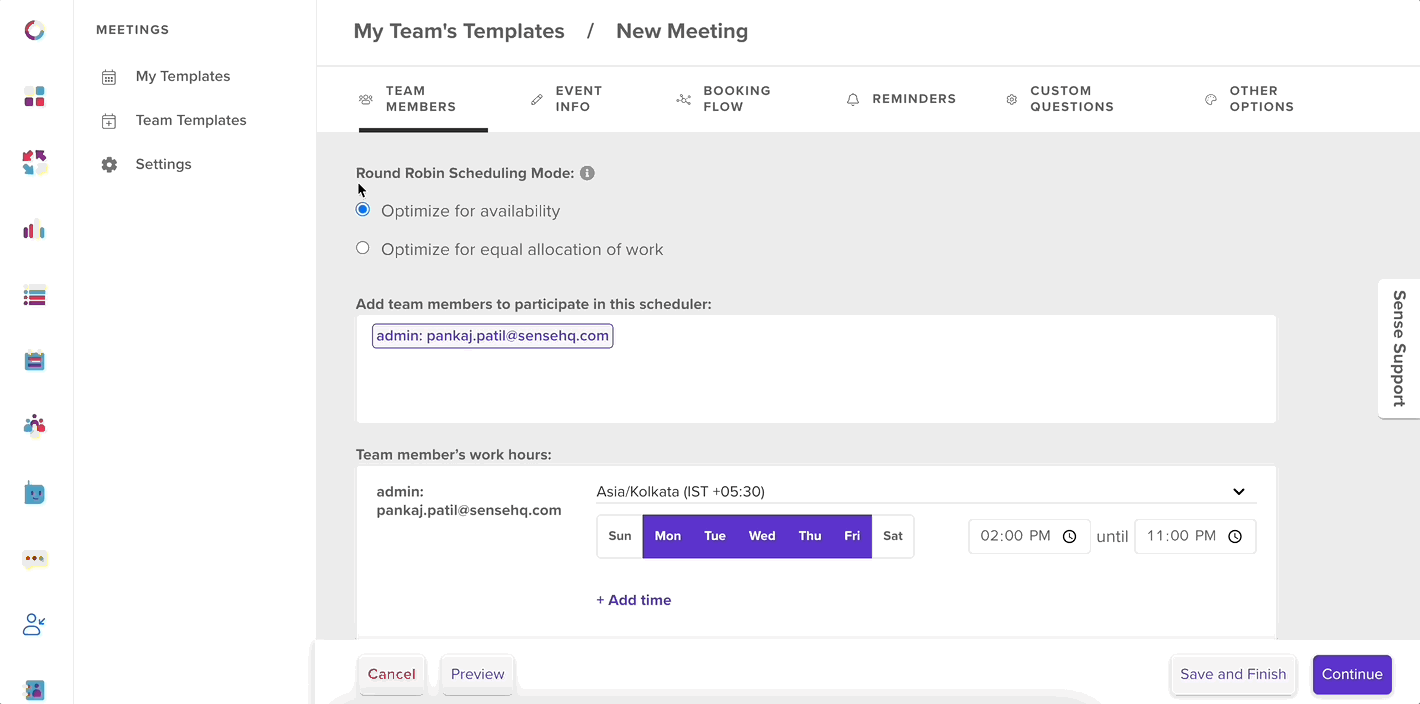1420x704 pixels.
Task: Toggle Mon work day
Action: [667, 536]
